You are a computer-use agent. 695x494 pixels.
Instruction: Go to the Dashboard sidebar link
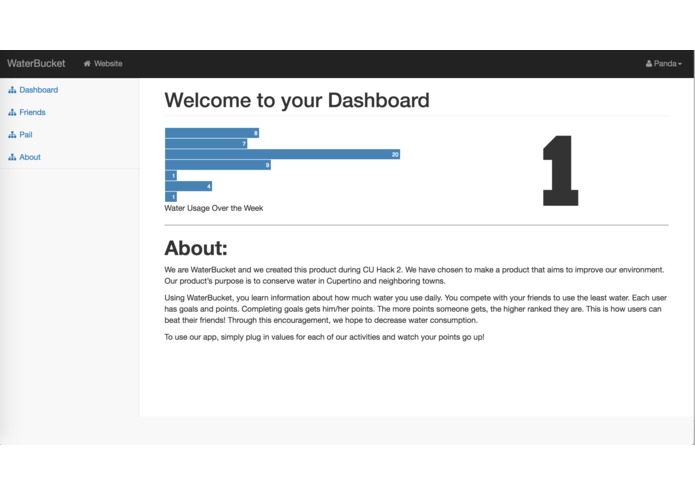39,90
